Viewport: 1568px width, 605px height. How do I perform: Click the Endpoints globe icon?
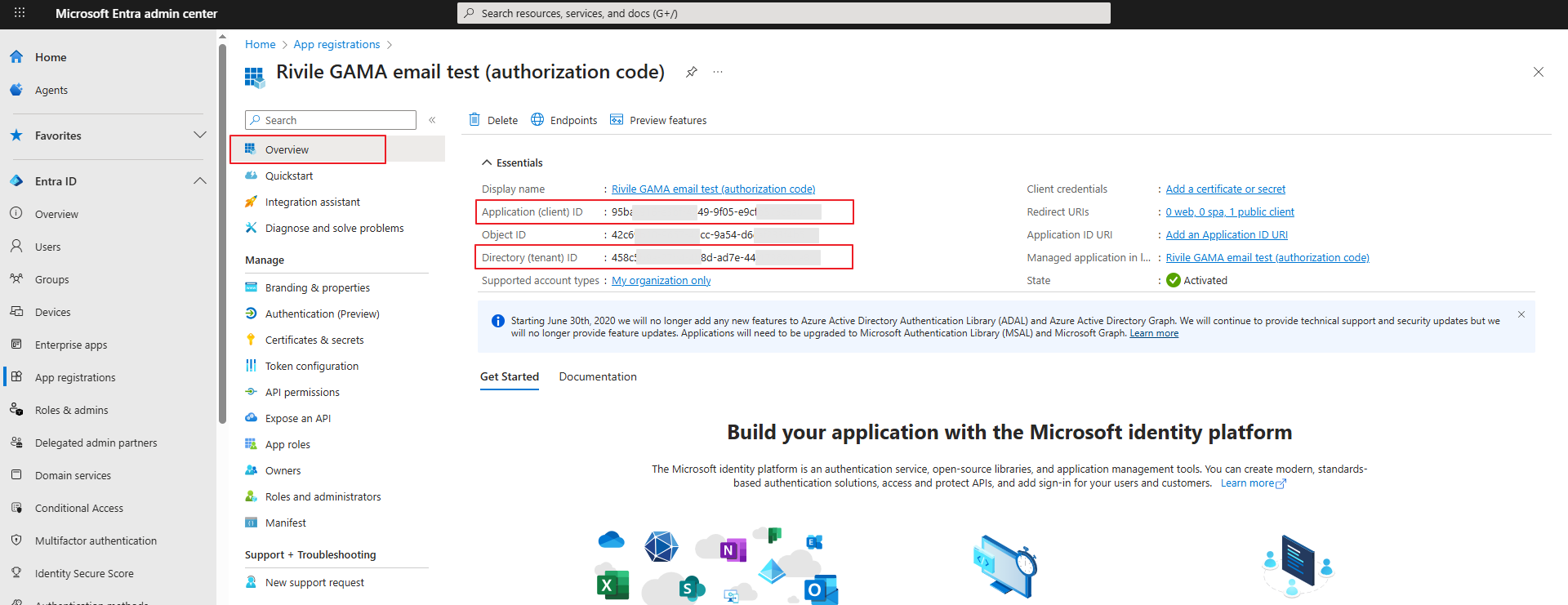pyautogui.click(x=537, y=120)
